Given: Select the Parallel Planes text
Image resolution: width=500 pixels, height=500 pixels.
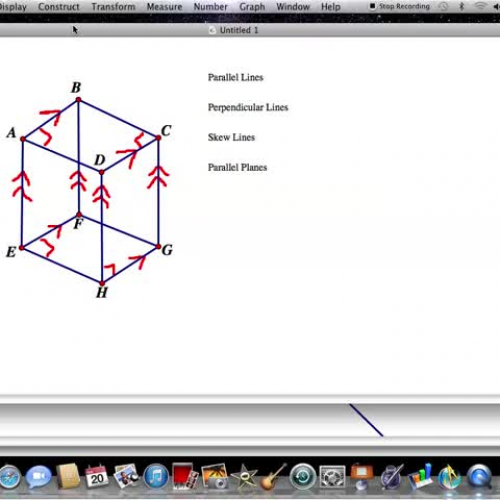Looking at the screenshot, I should click(237, 167).
